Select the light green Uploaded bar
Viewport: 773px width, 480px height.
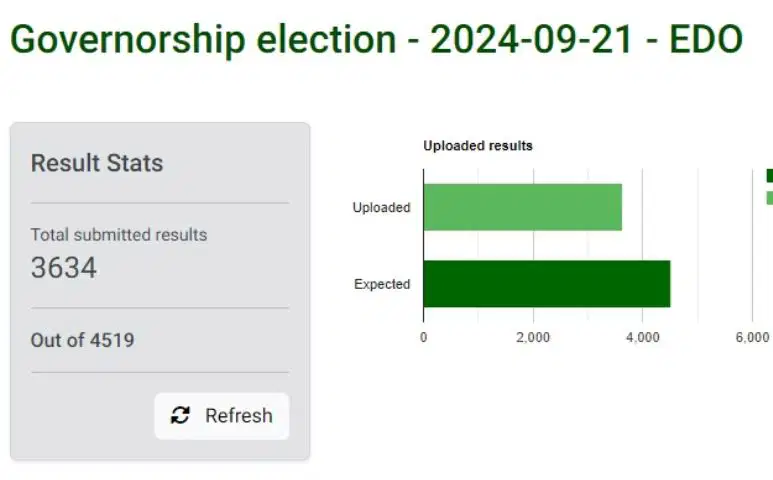pyautogui.click(x=523, y=207)
